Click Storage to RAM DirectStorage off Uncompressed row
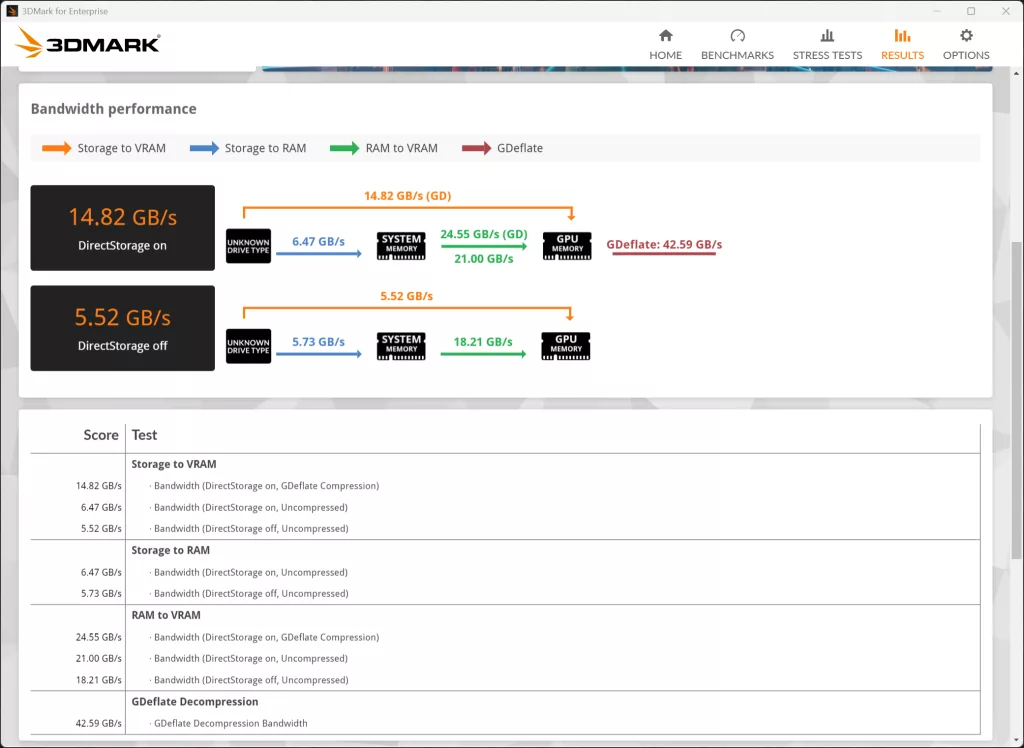Screen dimensions: 1024x748 click(505, 594)
